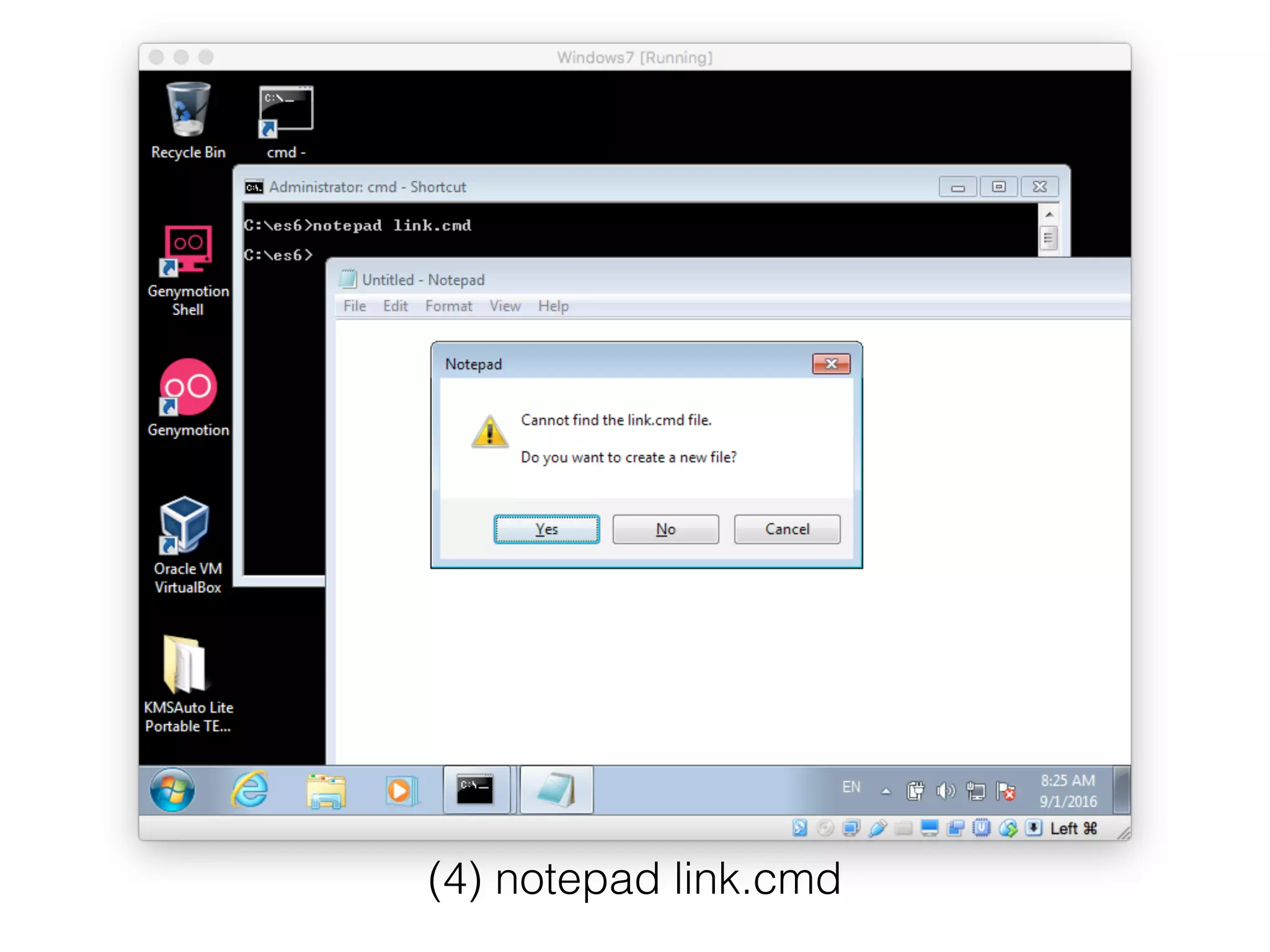This screenshot has height=952, width=1270.
Task: Open the Oracle VM VirtualBox shortcut
Action: 185,526
